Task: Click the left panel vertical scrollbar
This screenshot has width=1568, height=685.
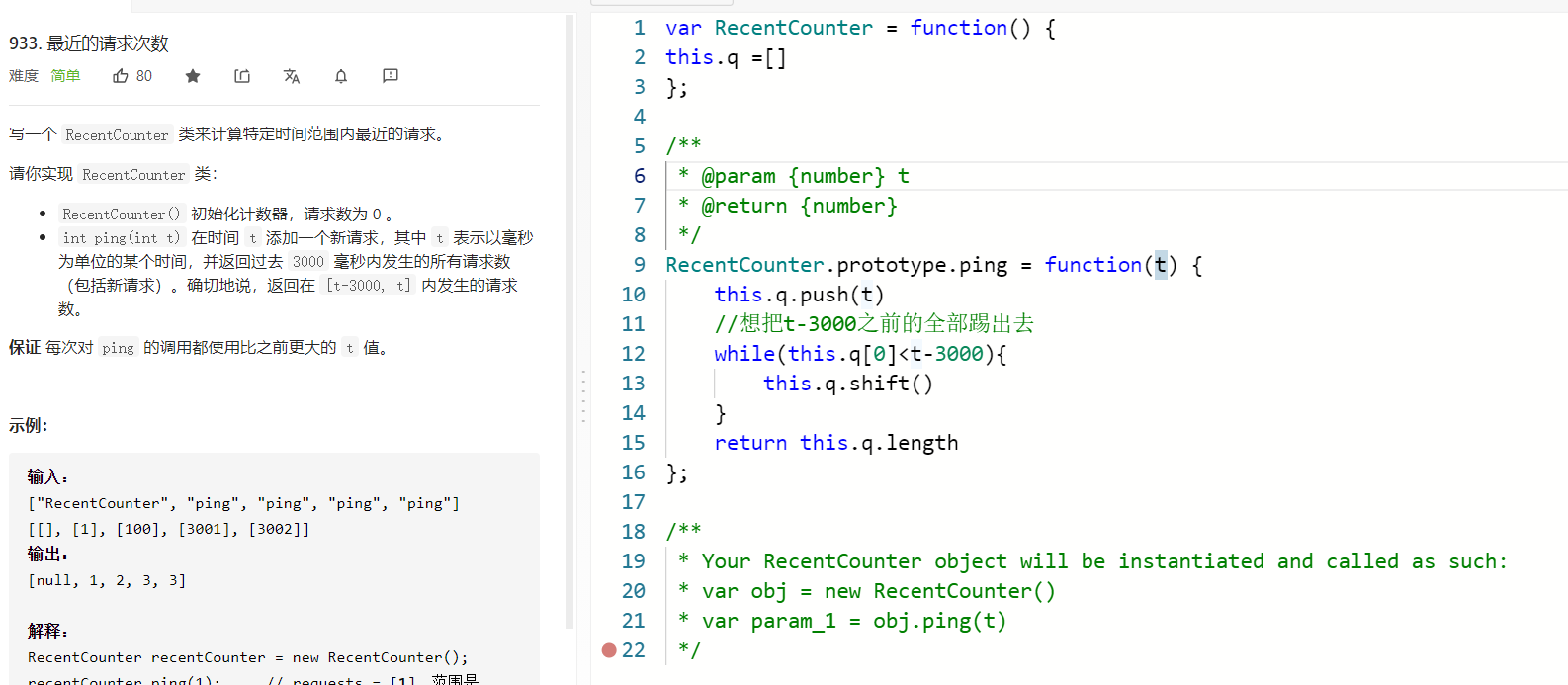Action: pos(569,321)
